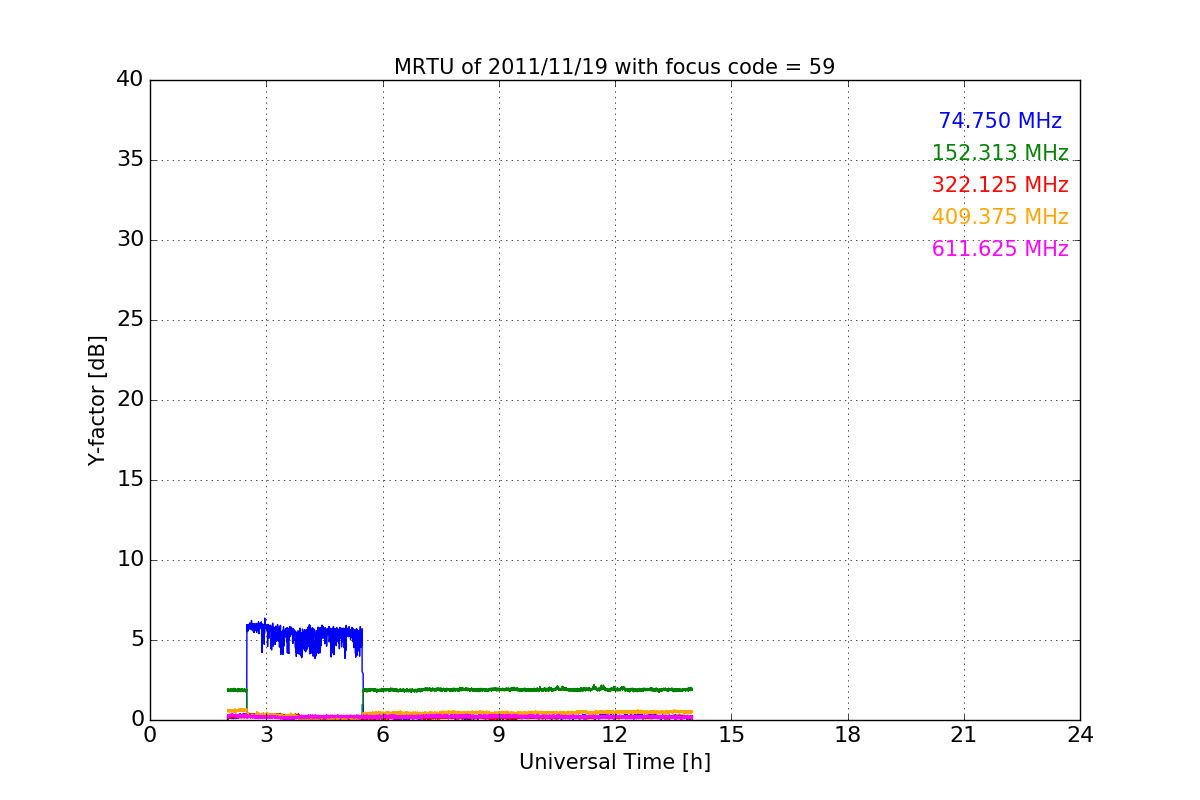Click the green 152.313 MHz trace near 9 h

pyautogui.click(x=499, y=689)
